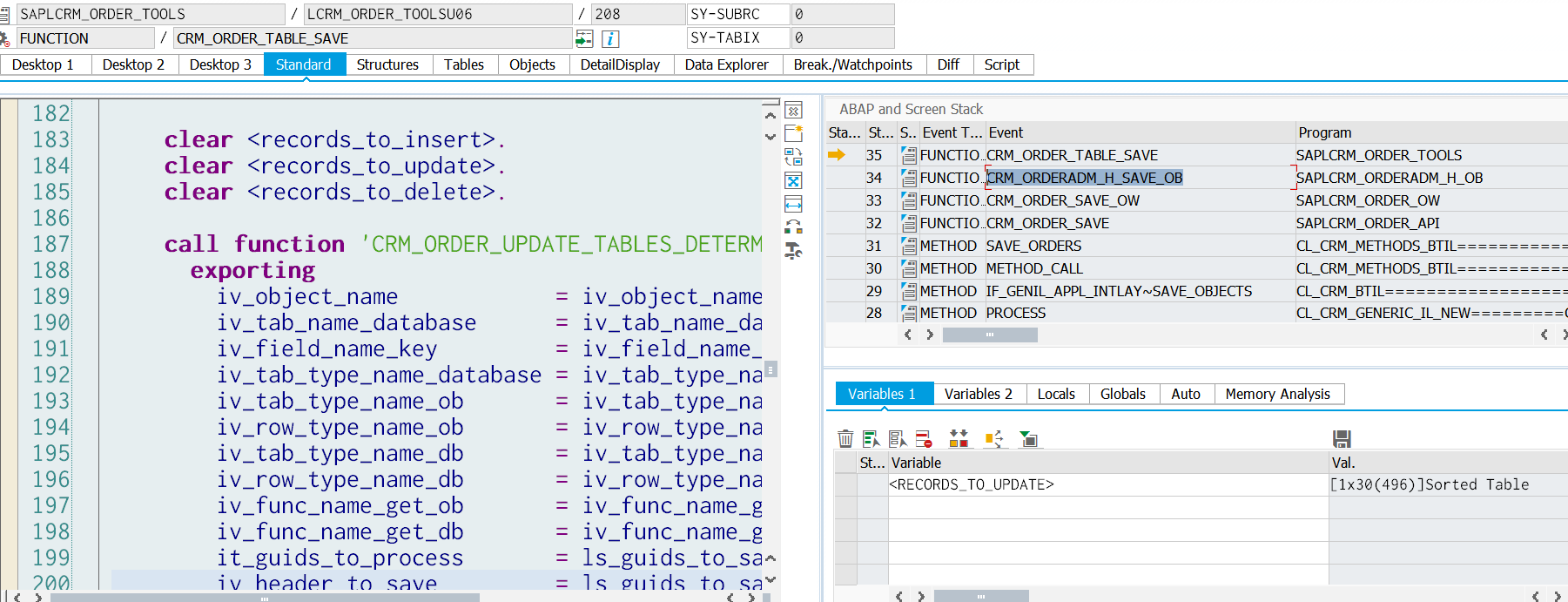This screenshot has width=1568, height=602.
Task: Click the stack panel scroll left arrow
Action: (x=908, y=335)
